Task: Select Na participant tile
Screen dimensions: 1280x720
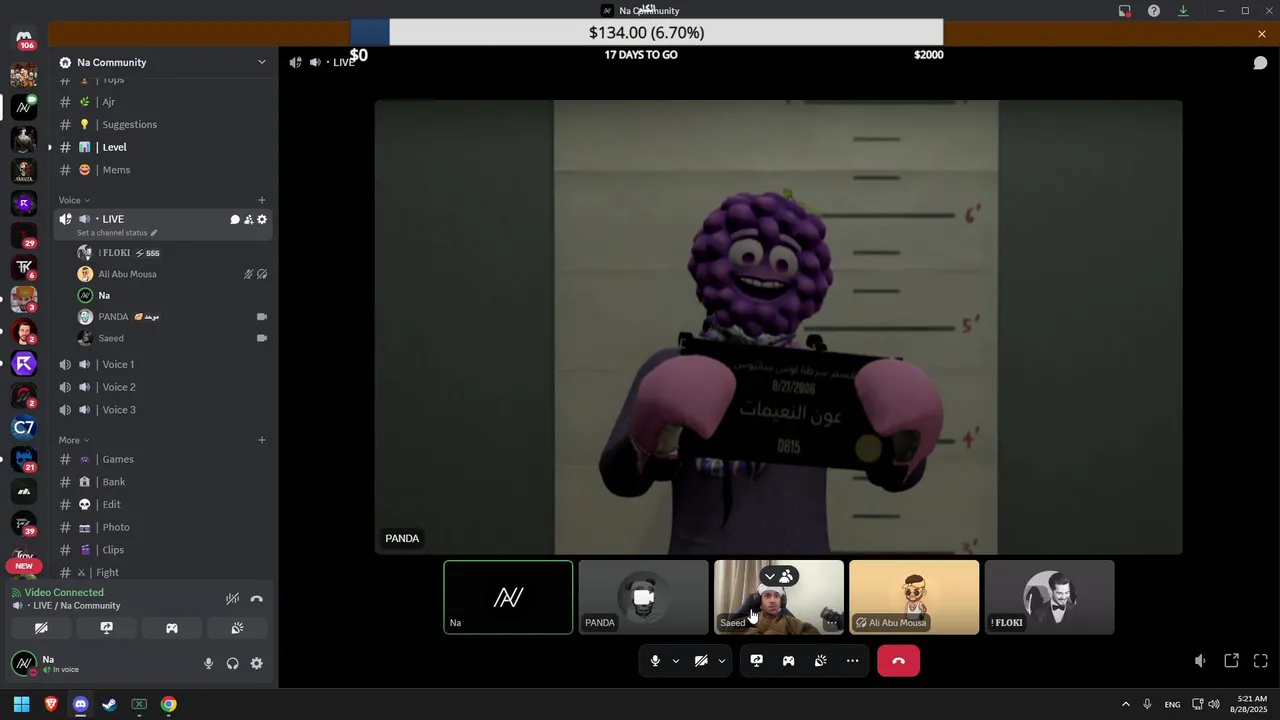Action: pyautogui.click(x=508, y=597)
